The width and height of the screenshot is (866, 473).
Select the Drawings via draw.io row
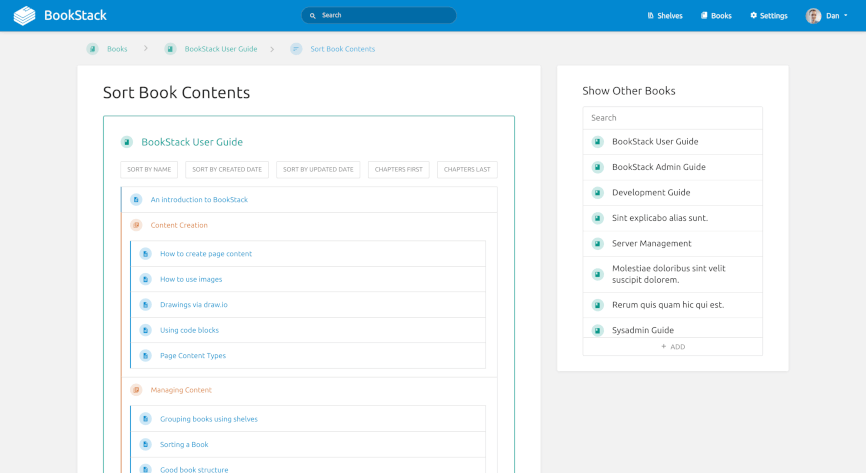point(308,304)
